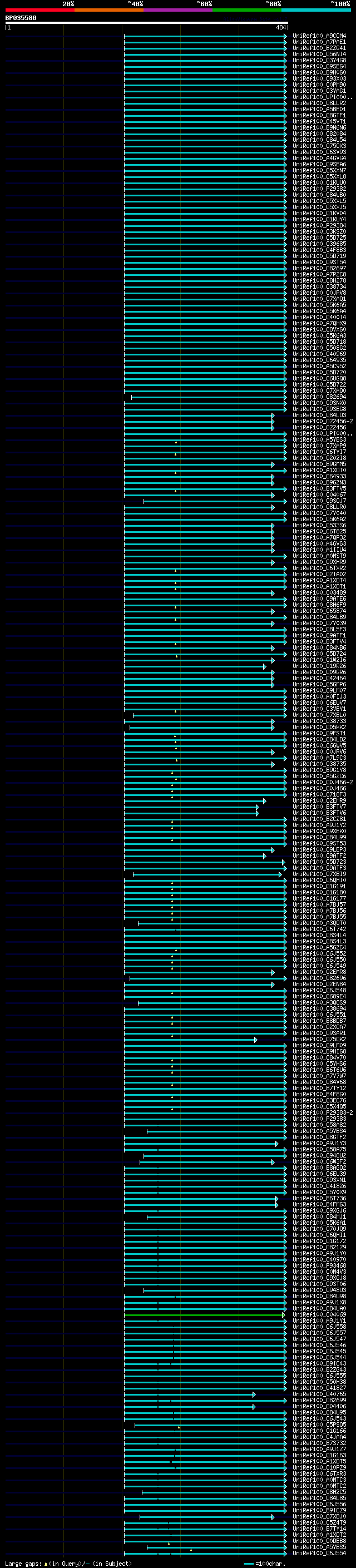The width and height of the screenshot is (356, 1568).
Task: Select label UniRef100_Q84WB0
Action: [x=319, y=195]
